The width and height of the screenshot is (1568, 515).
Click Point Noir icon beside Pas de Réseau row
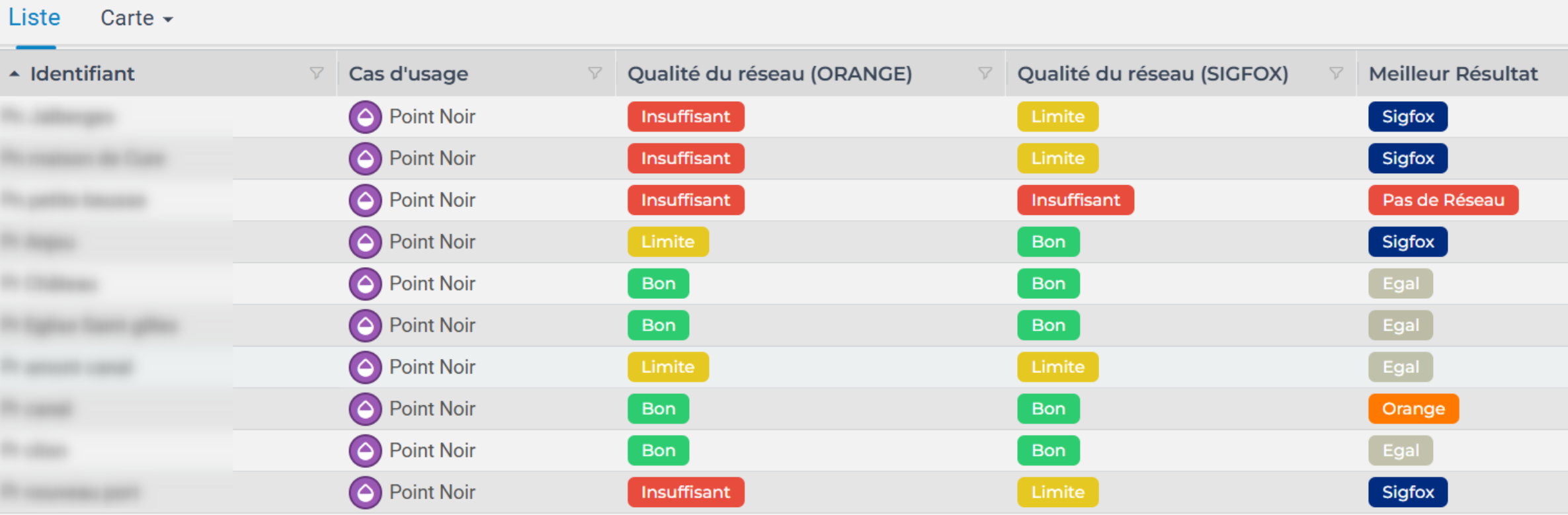click(x=365, y=200)
